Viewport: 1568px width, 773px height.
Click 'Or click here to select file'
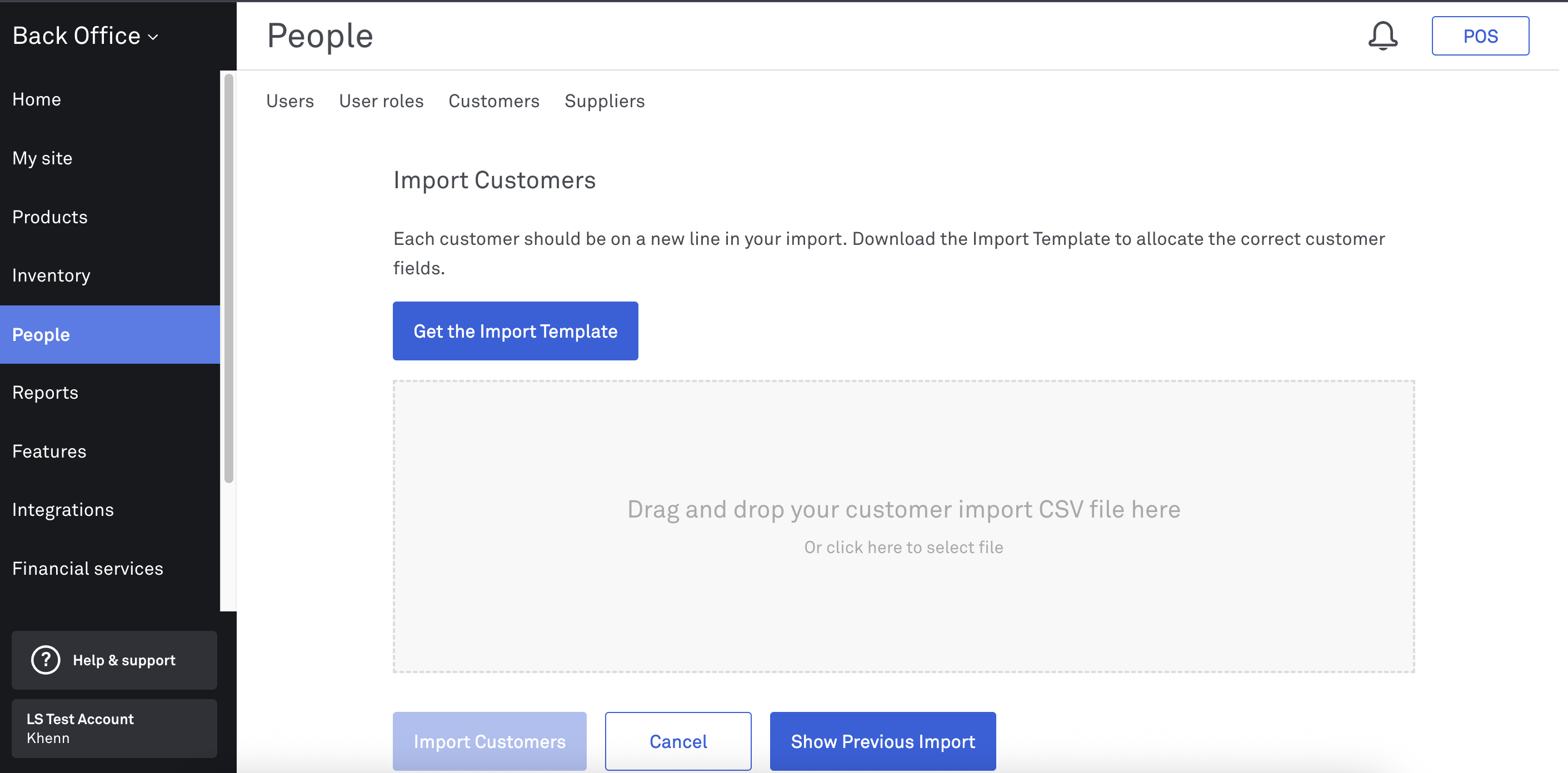tap(903, 548)
